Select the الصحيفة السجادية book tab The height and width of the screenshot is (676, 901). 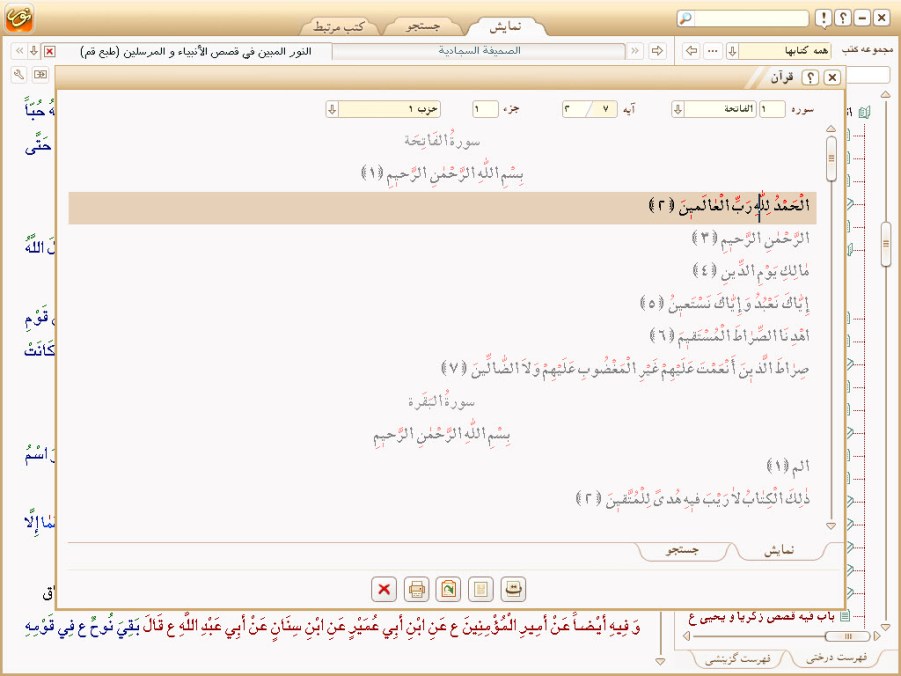coord(479,51)
